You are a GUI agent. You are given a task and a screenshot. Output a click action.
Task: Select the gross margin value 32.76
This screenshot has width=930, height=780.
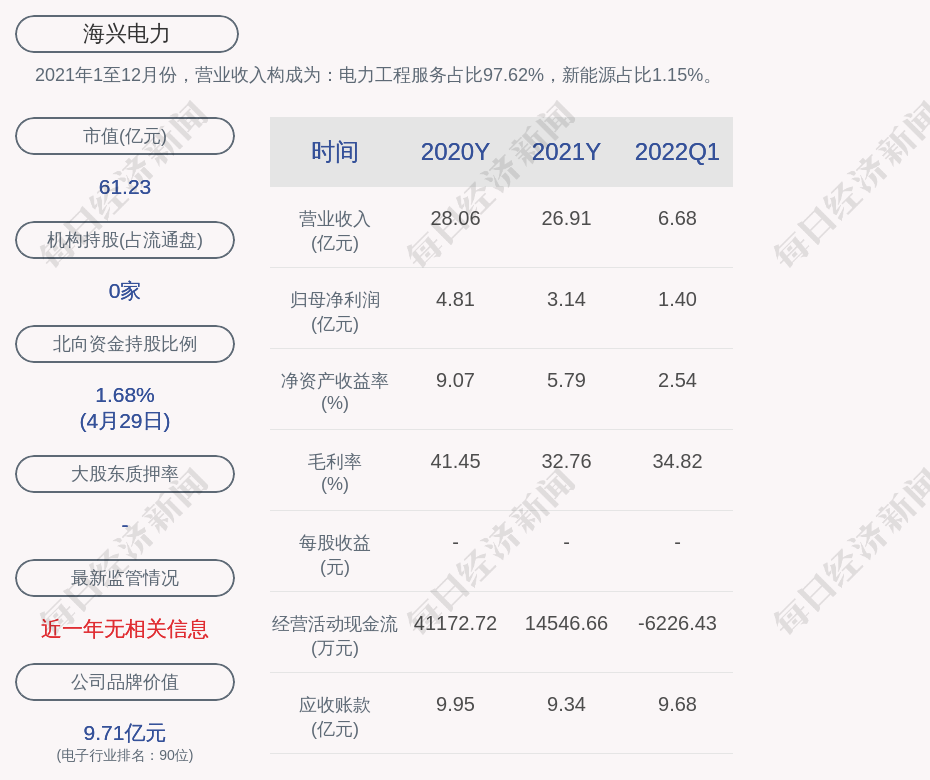click(x=566, y=461)
